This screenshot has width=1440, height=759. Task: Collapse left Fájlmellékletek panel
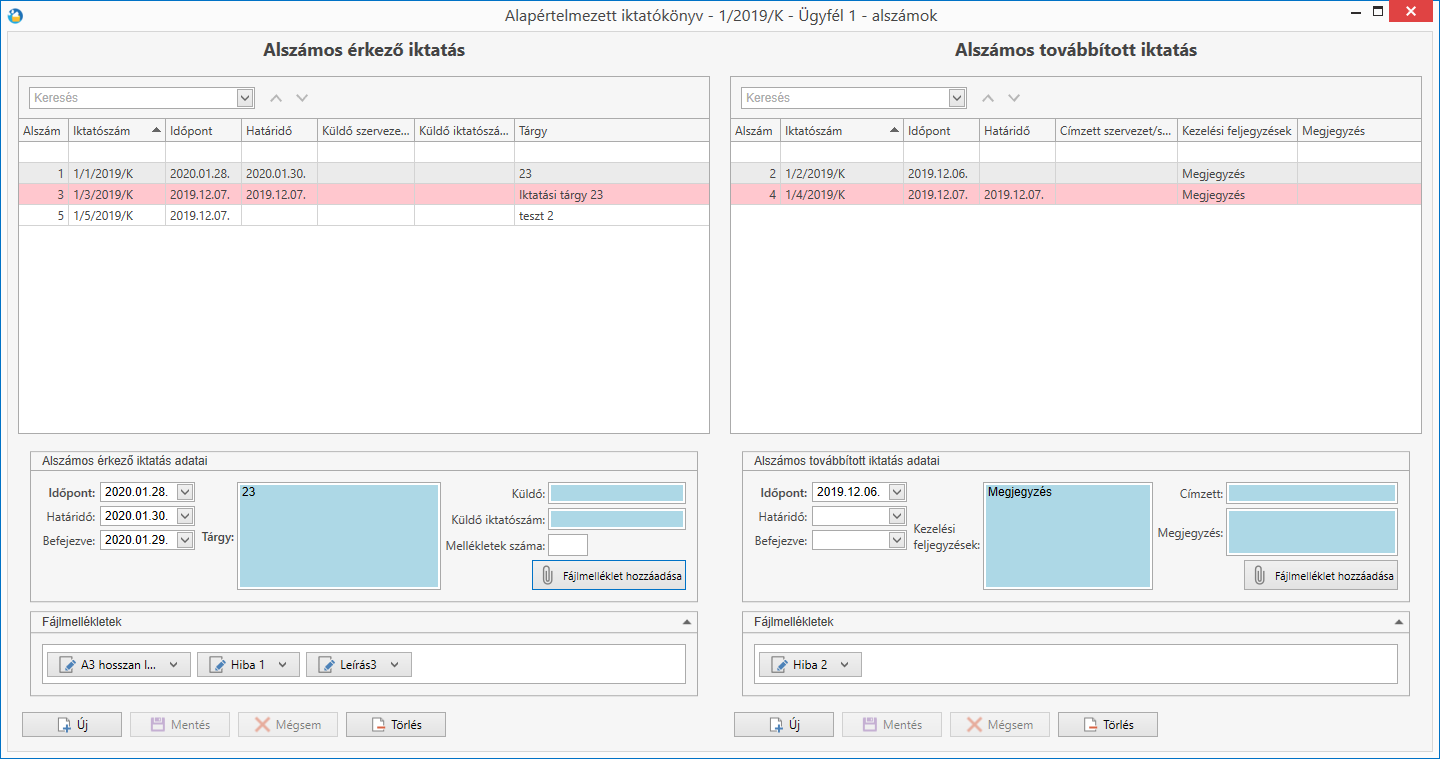(x=686, y=622)
